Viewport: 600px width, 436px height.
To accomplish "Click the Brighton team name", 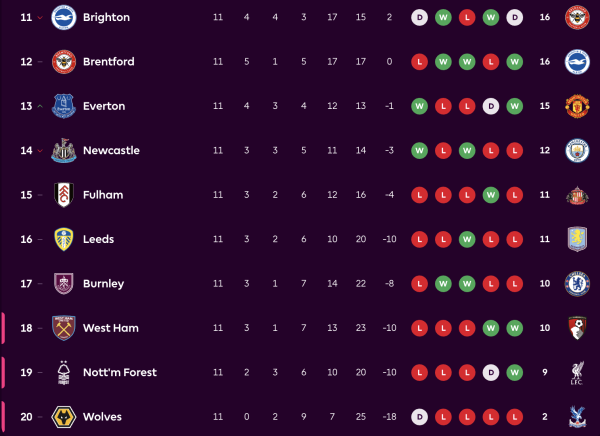I will [x=106, y=18].
